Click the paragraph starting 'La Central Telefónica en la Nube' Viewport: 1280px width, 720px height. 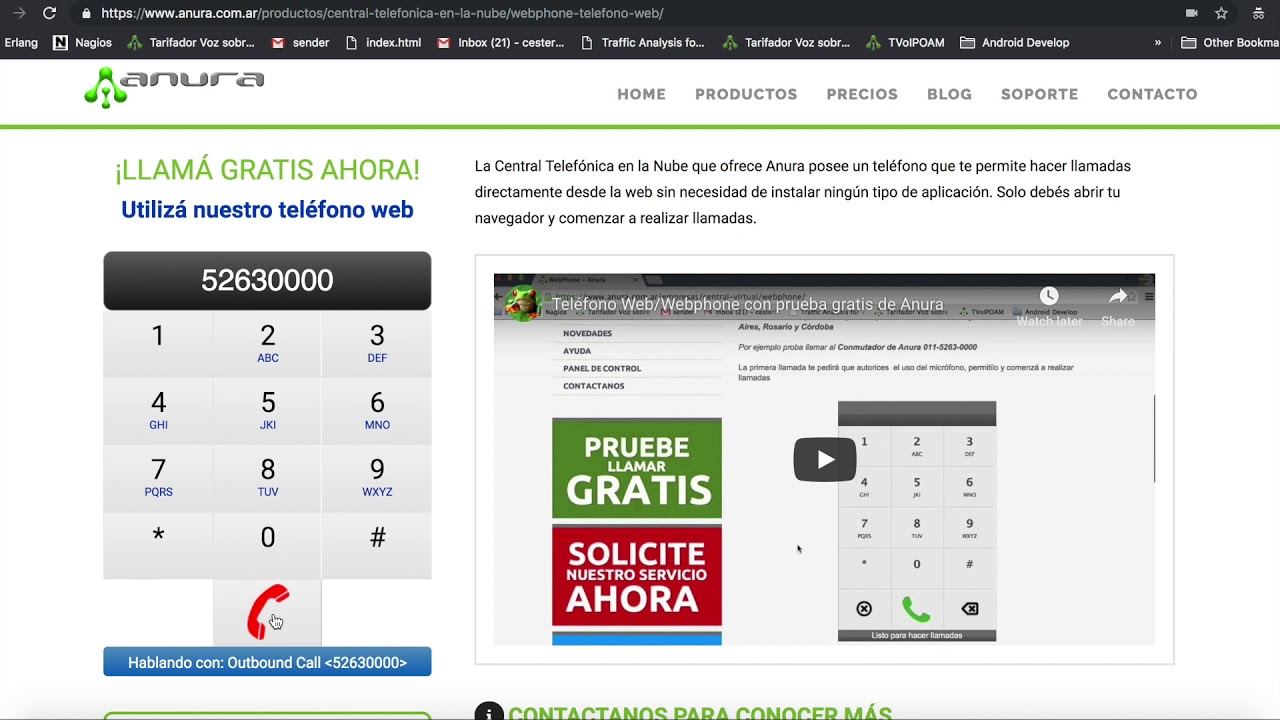pyautogui.click(x=803, y=192)
